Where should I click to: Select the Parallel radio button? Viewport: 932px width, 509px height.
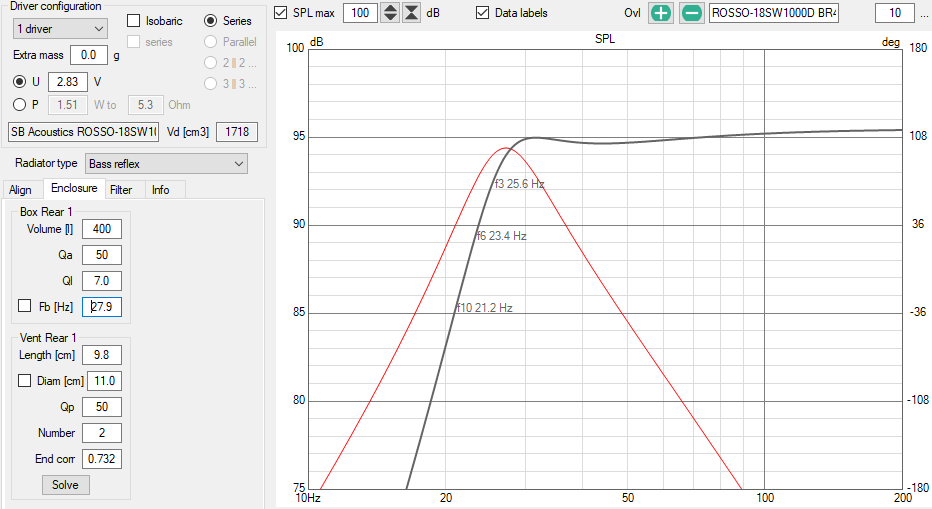click(210, 42)
